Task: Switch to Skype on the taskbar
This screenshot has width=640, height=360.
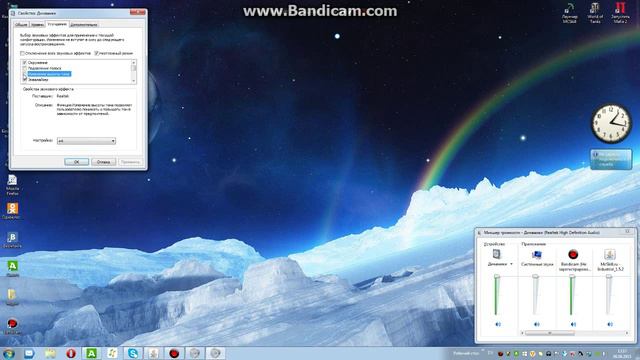Action: pyautogui.click(x=133, y=353)
